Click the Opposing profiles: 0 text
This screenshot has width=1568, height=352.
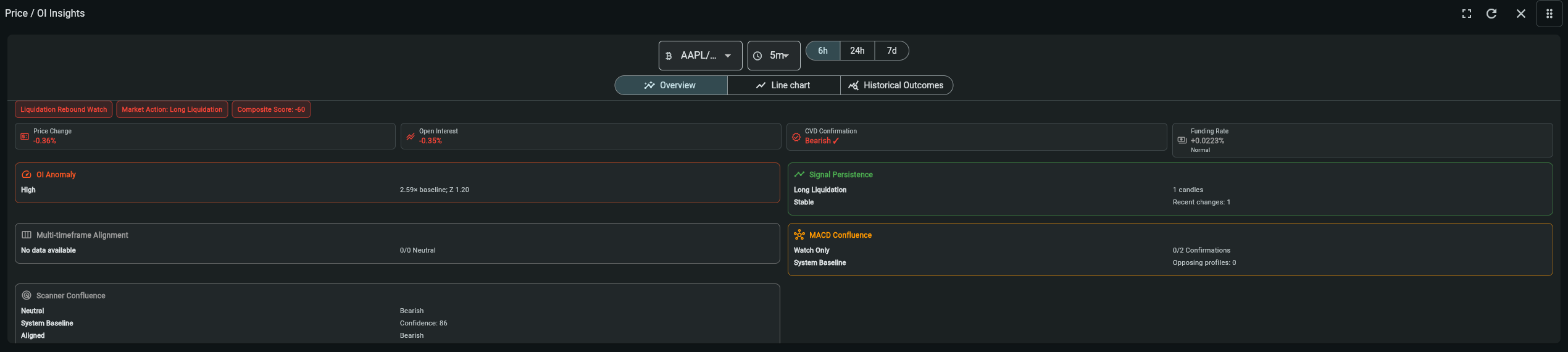1204,263
